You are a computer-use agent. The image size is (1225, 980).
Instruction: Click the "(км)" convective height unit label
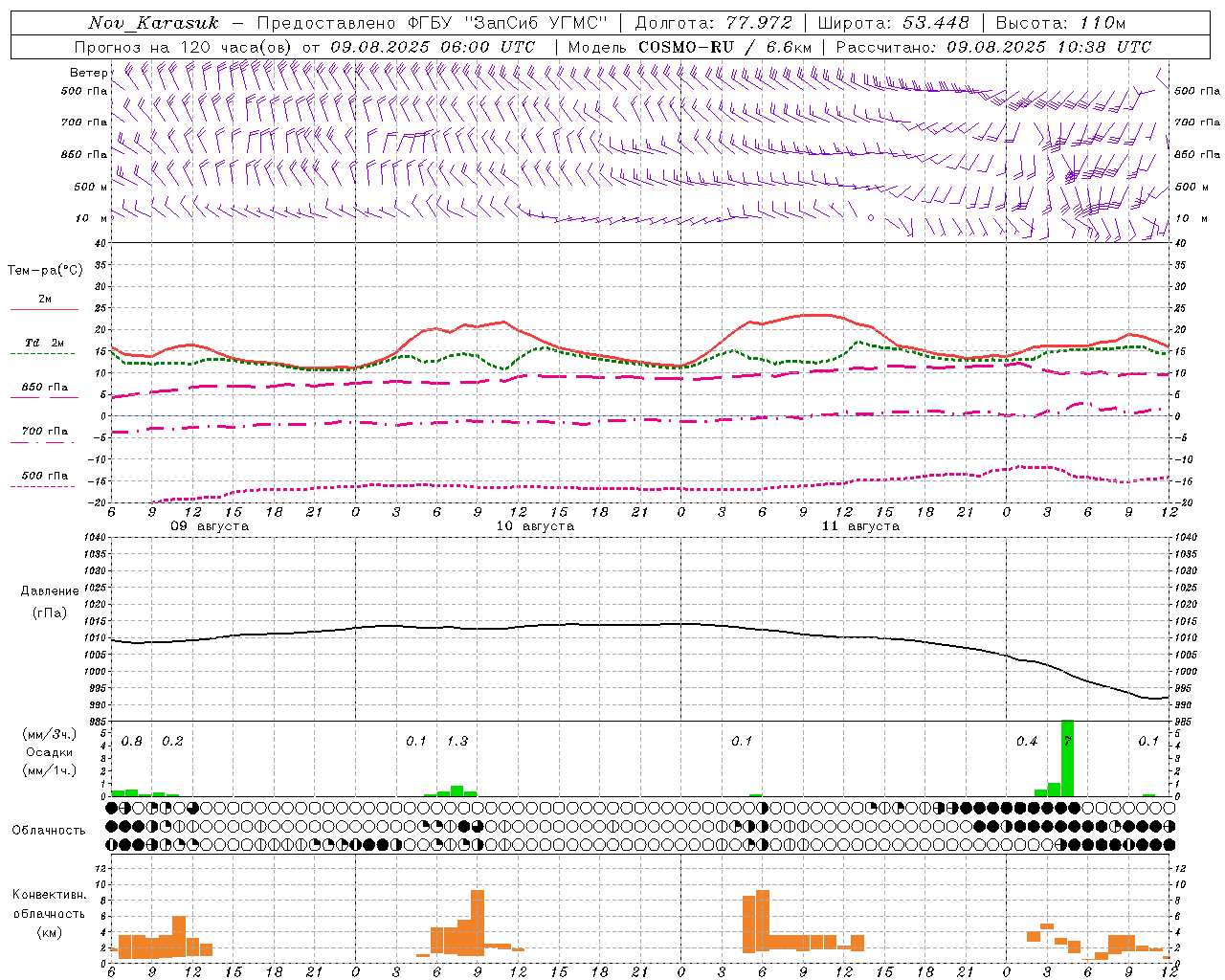(49, 932)
